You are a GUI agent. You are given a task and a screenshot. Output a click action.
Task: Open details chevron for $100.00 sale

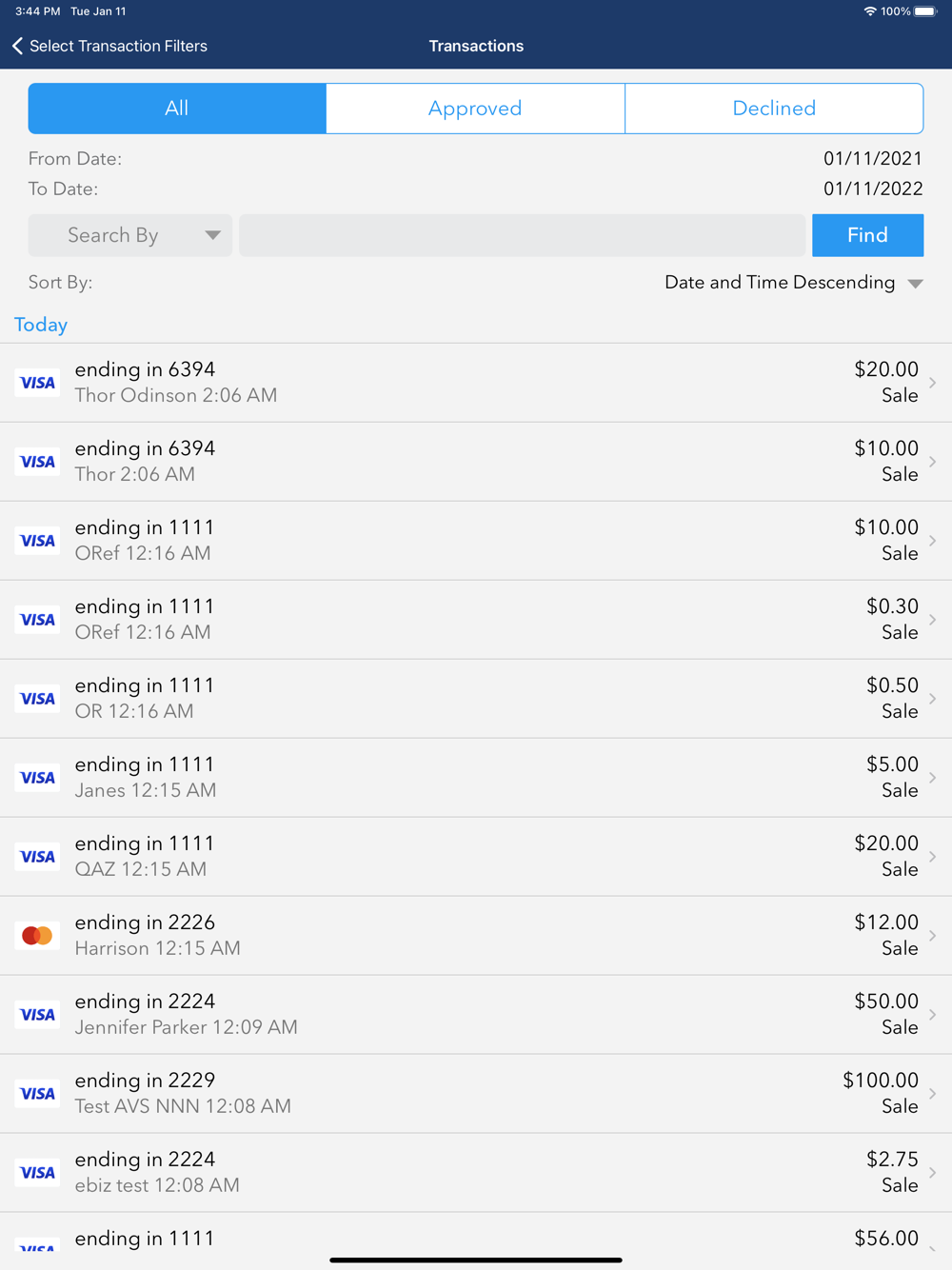click(x=933, y=1094)
